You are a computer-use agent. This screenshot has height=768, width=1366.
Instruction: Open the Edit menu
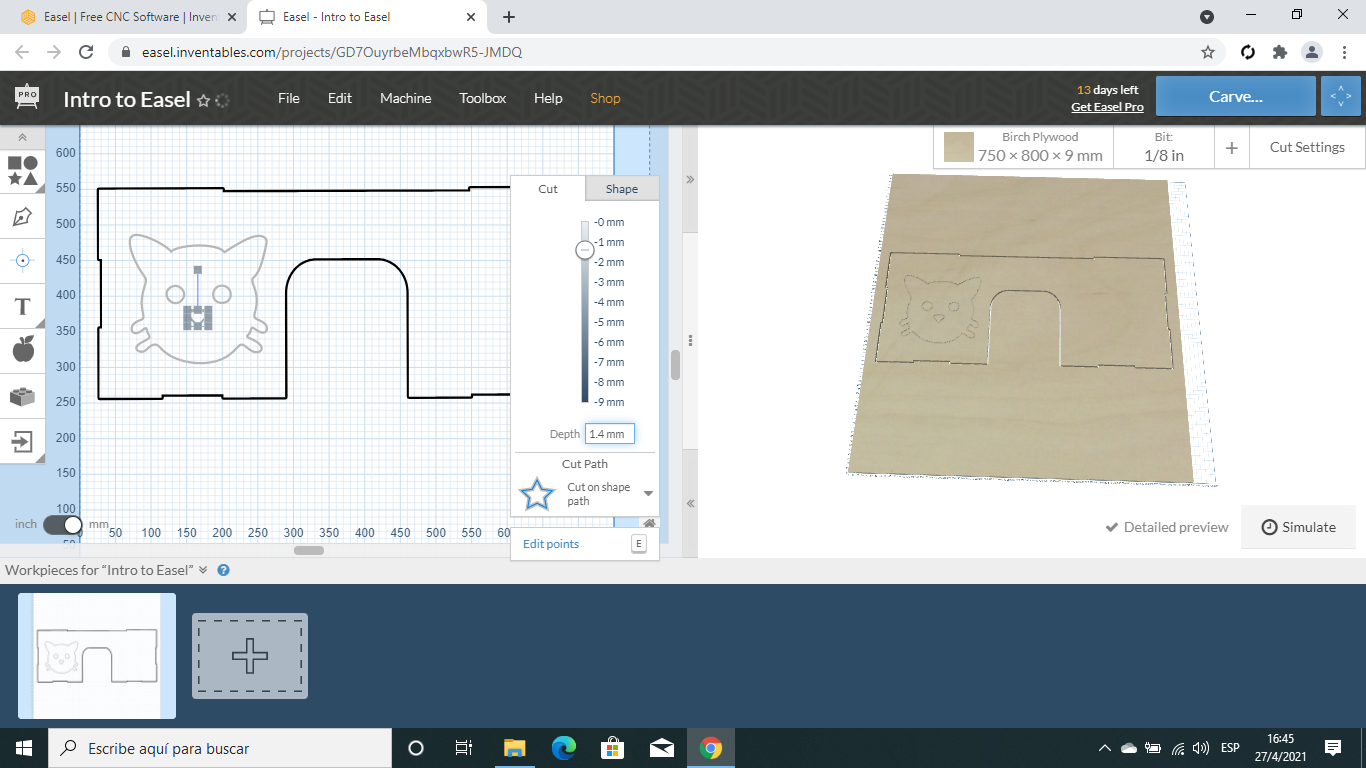tap(340, 98)
